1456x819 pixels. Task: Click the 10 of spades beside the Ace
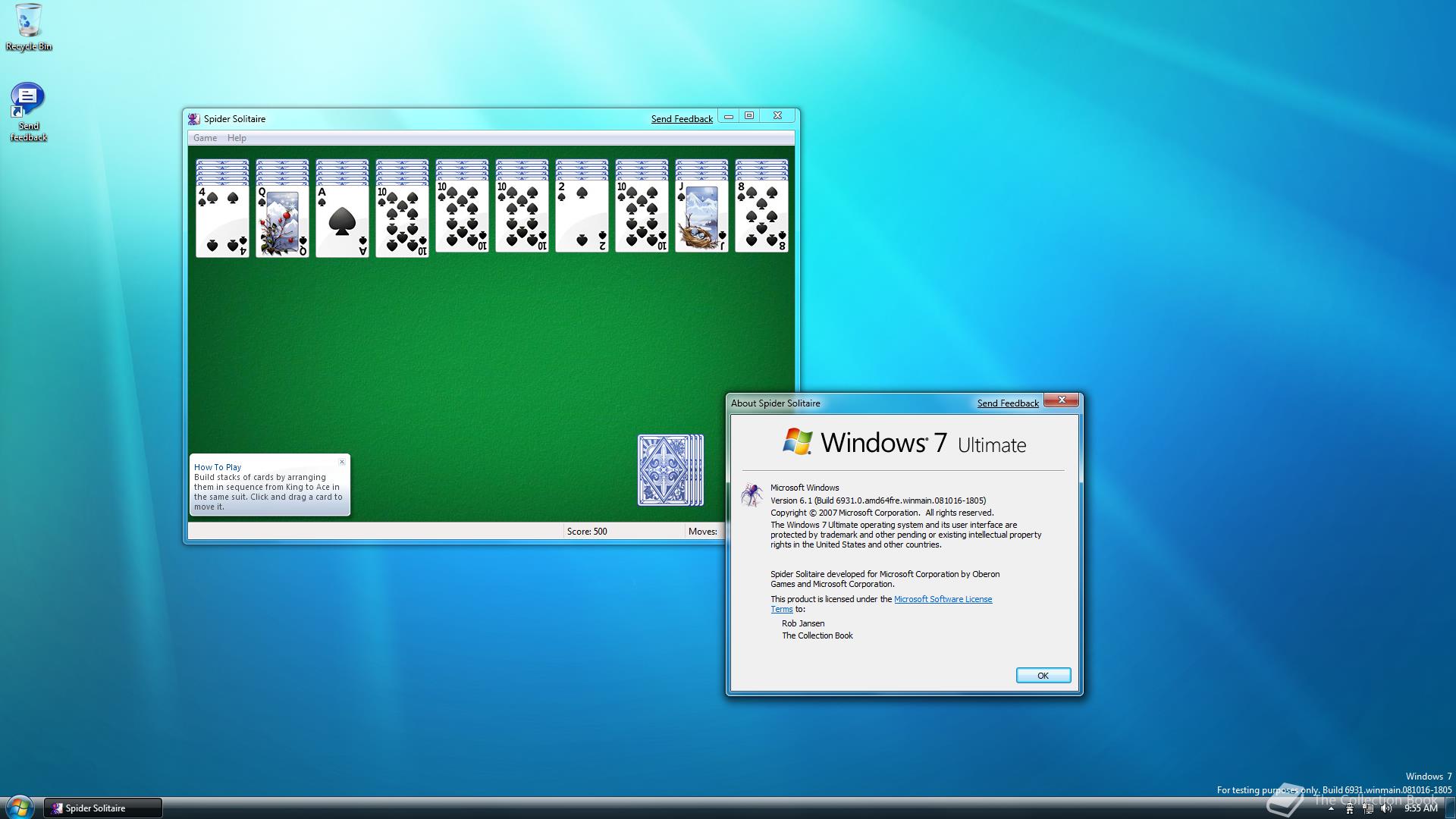[402, 220]
